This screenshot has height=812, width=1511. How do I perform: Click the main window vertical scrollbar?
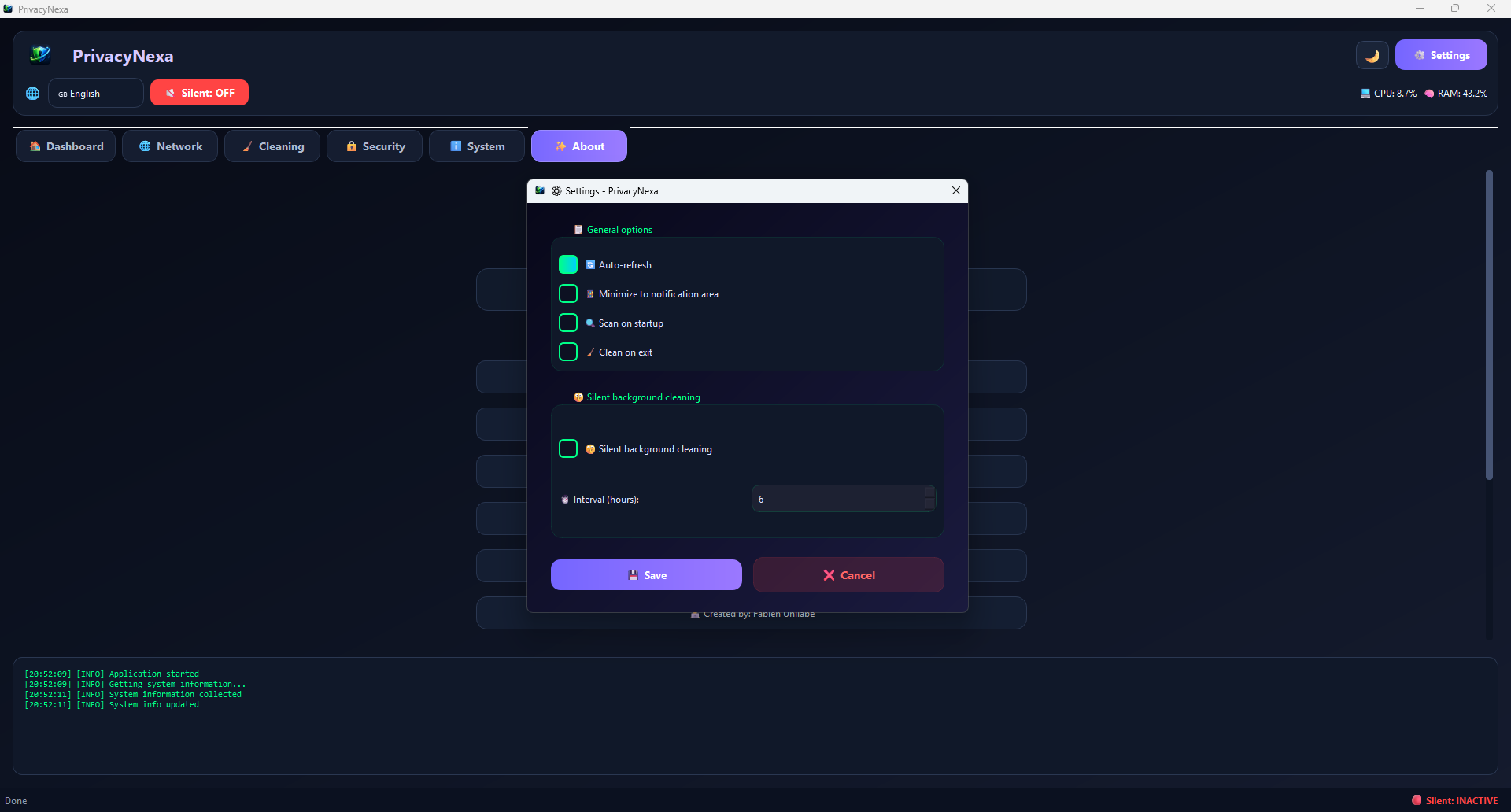pyautogui.click(x=1489, y=324)
